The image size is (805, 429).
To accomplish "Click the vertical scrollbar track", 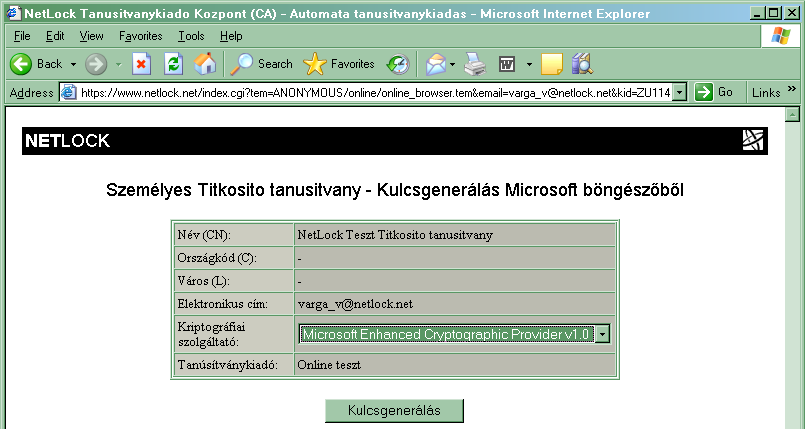I will pos(792,277).
